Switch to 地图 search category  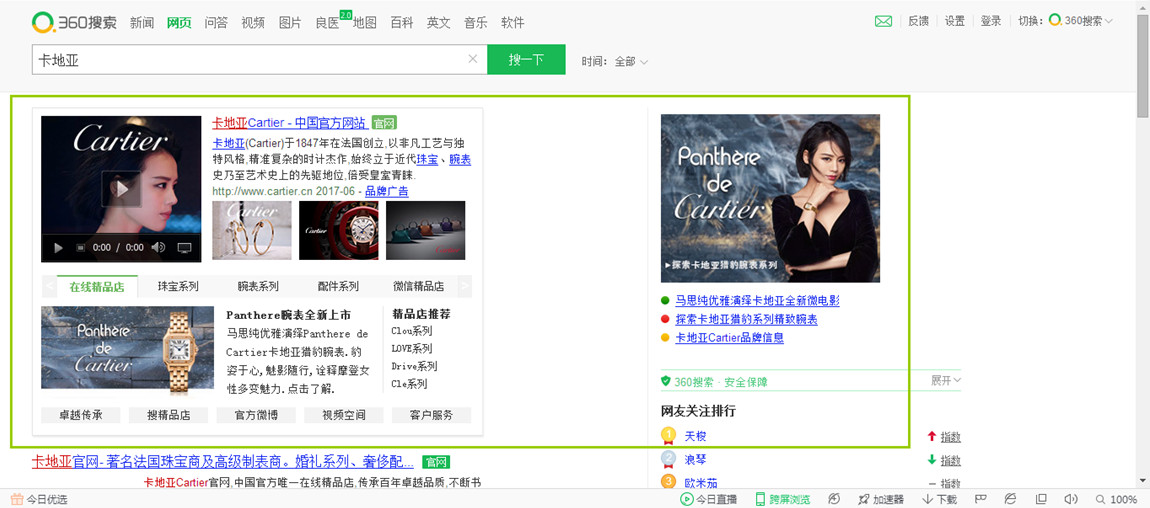pyautogui.click(x=365, y=23)
